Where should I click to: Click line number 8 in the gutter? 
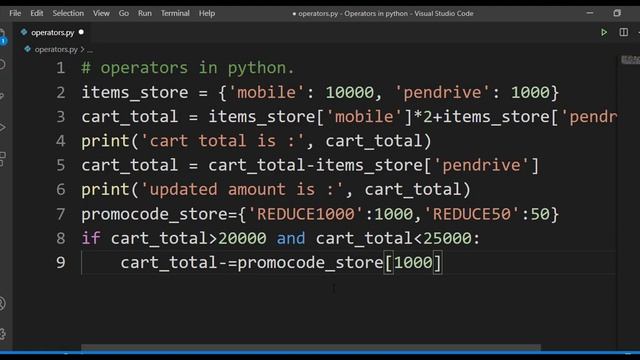tap(60, 238)
